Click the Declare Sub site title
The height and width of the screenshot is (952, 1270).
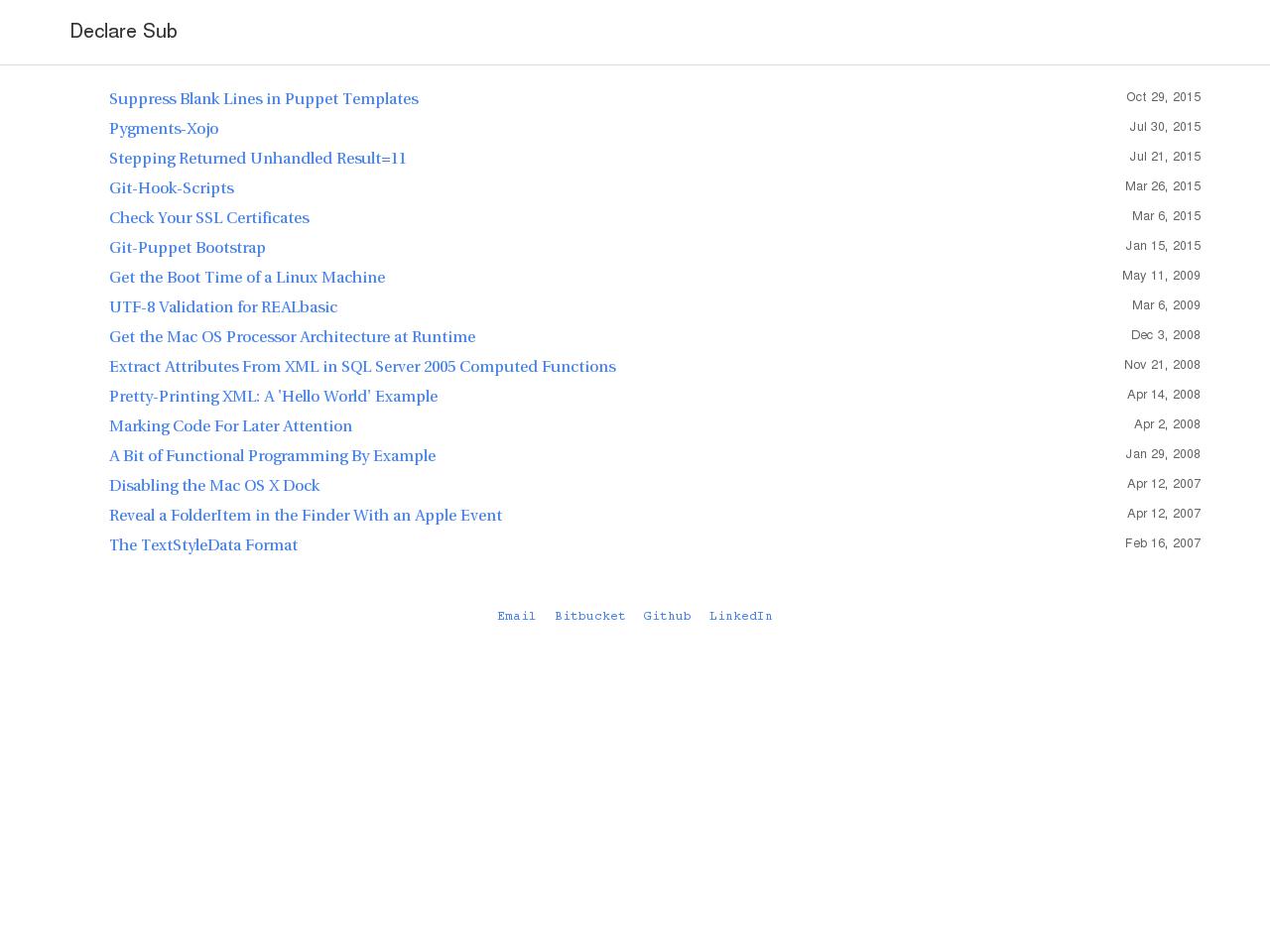pos(123,32)
